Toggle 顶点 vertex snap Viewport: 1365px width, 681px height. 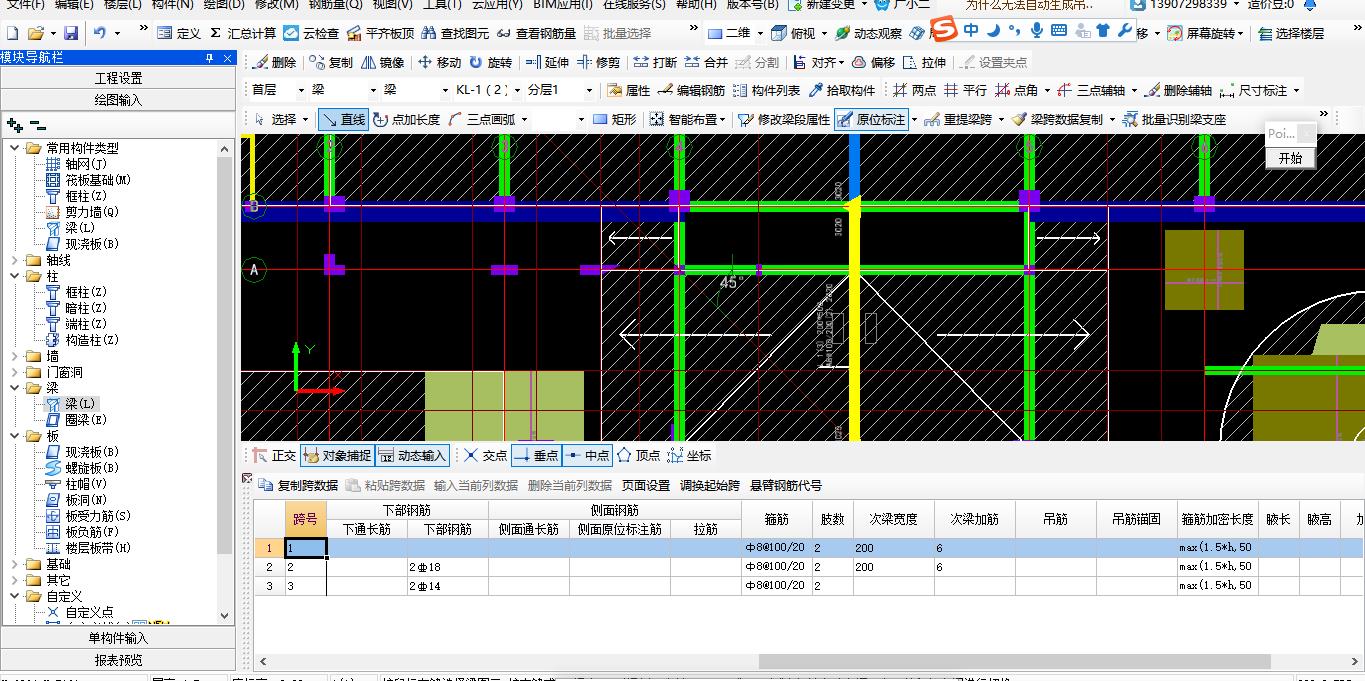[638, 455]
